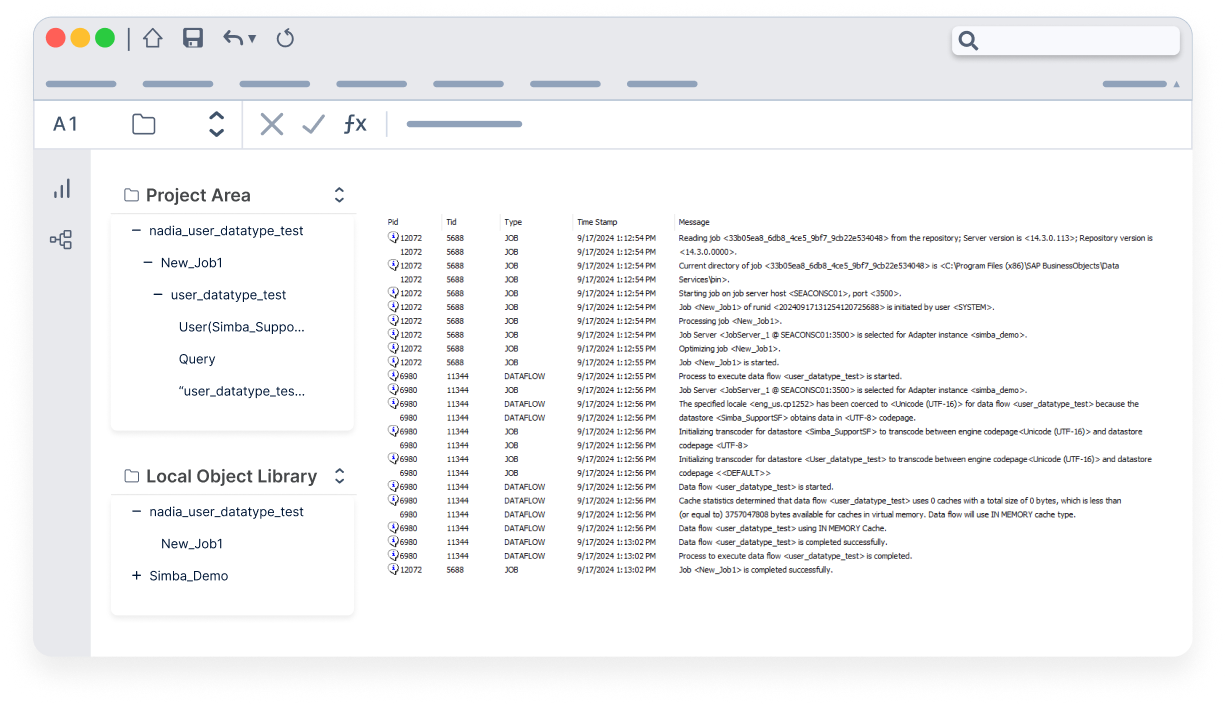Click the checkmark confirm icon
The image size is (1225, 705).
click(313, 123)
